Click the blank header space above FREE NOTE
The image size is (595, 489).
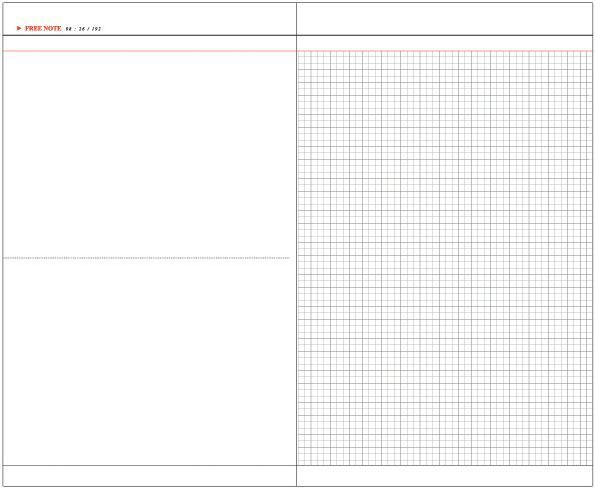click(150, 14)
